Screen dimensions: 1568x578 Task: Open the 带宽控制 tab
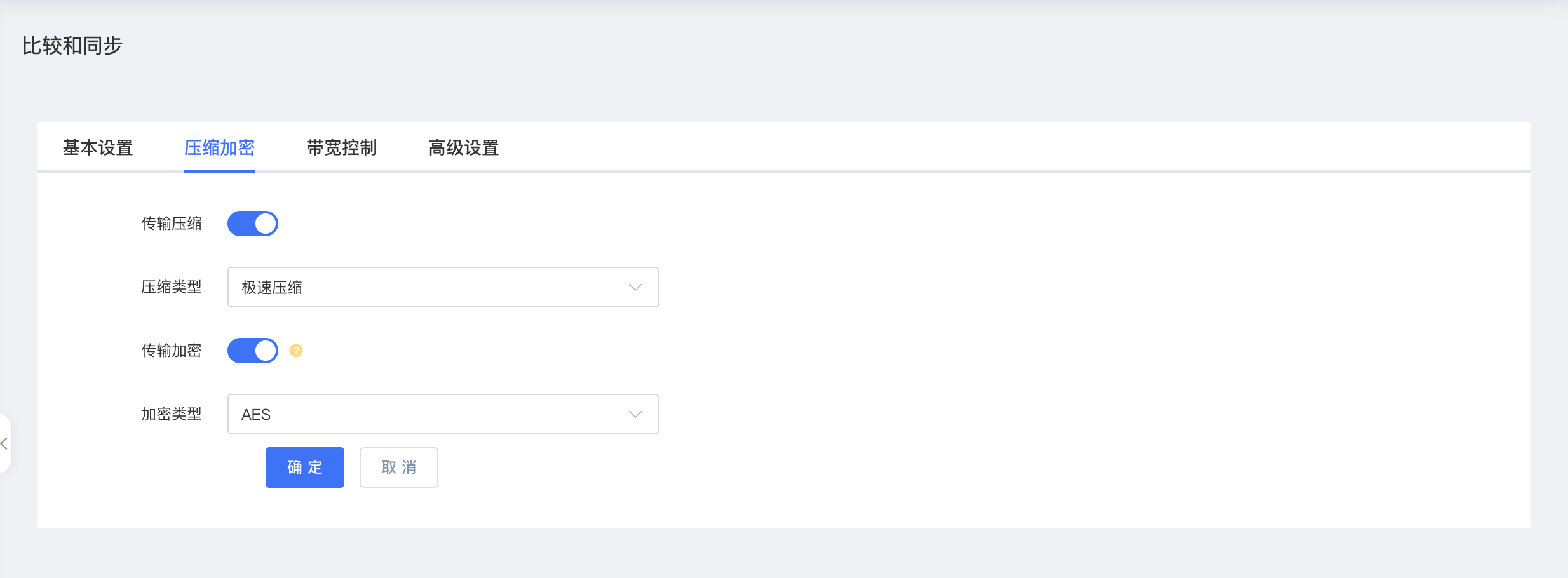(x=342, y=148)
